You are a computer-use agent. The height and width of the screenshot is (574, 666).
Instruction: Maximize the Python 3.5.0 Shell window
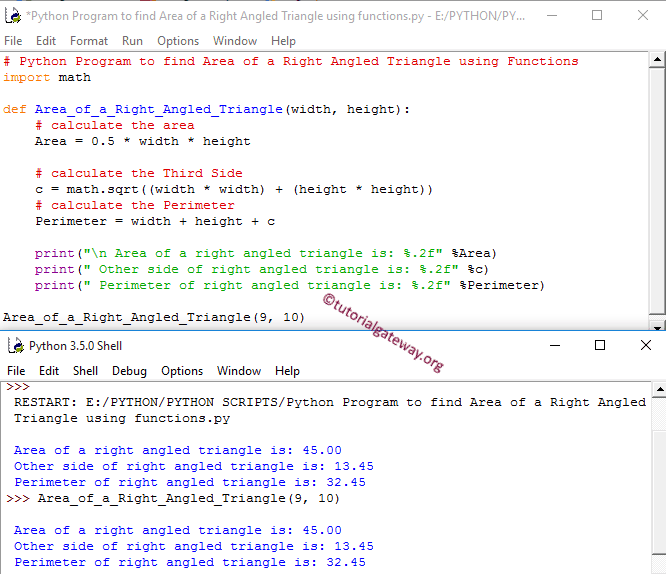[600, 345]
